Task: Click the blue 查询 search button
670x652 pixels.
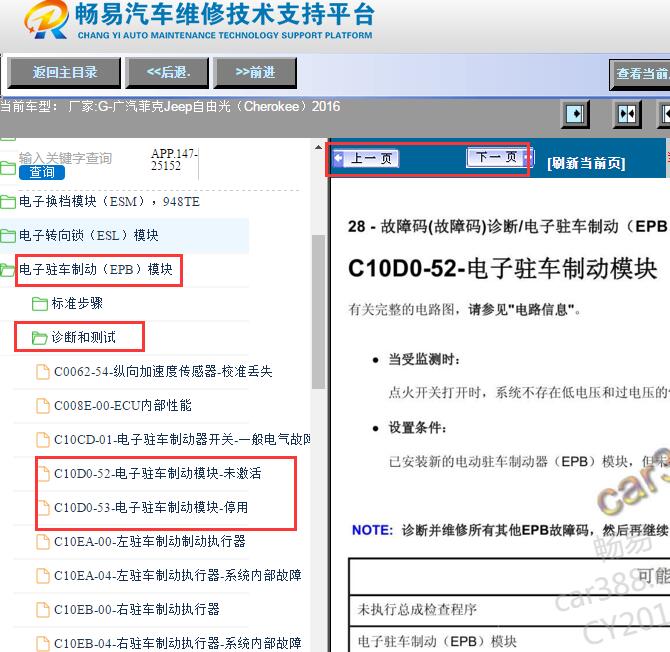Action: 41,172
